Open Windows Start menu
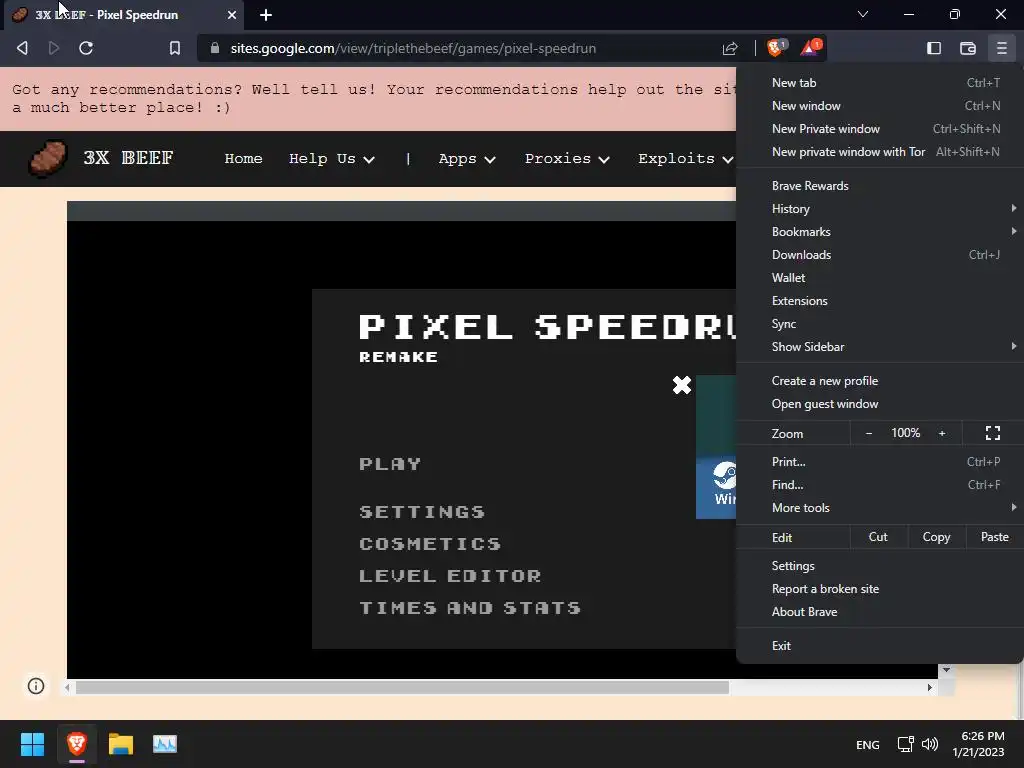 [32, 744]
